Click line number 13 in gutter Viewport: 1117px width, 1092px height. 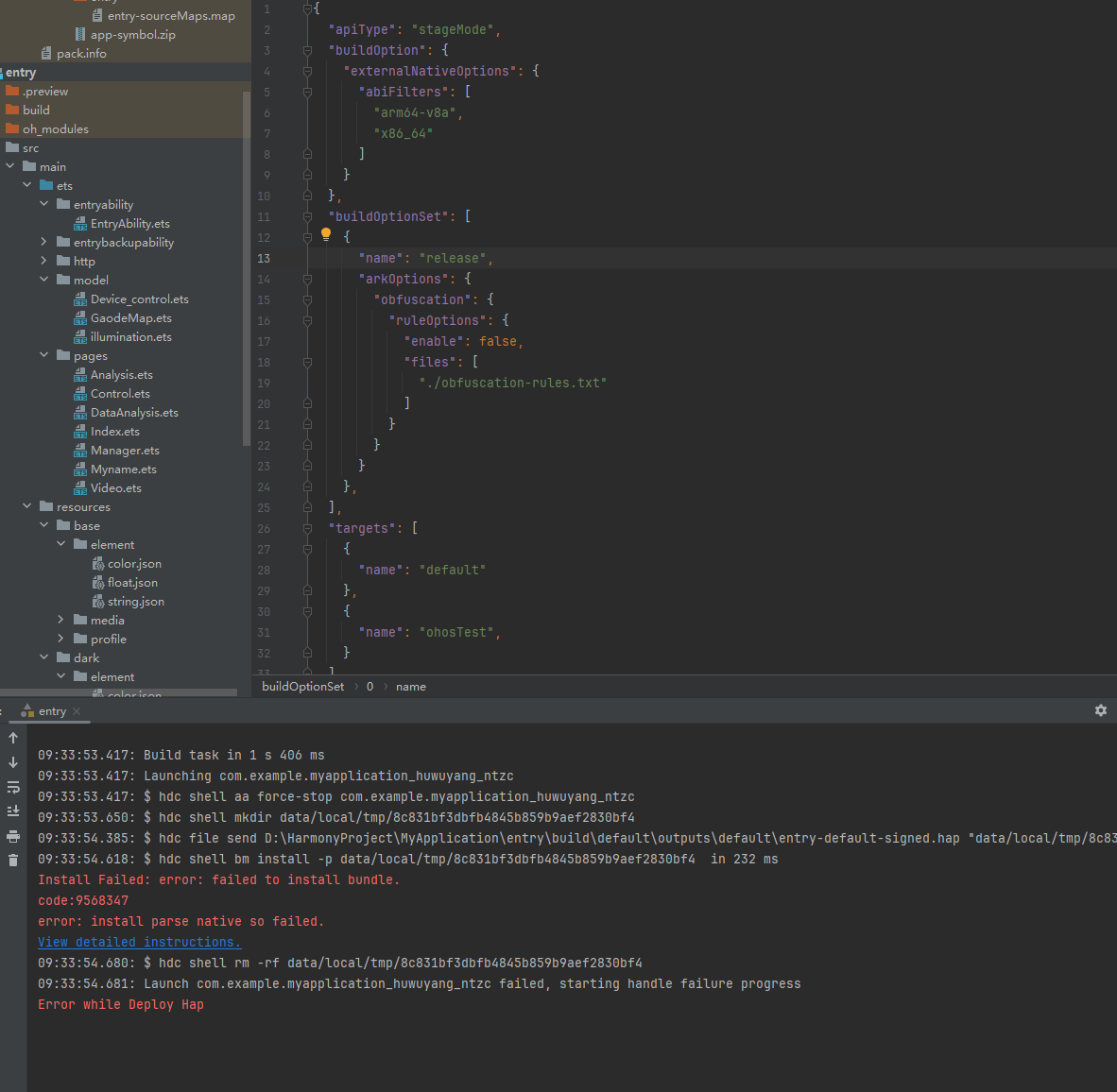[264, 259]
